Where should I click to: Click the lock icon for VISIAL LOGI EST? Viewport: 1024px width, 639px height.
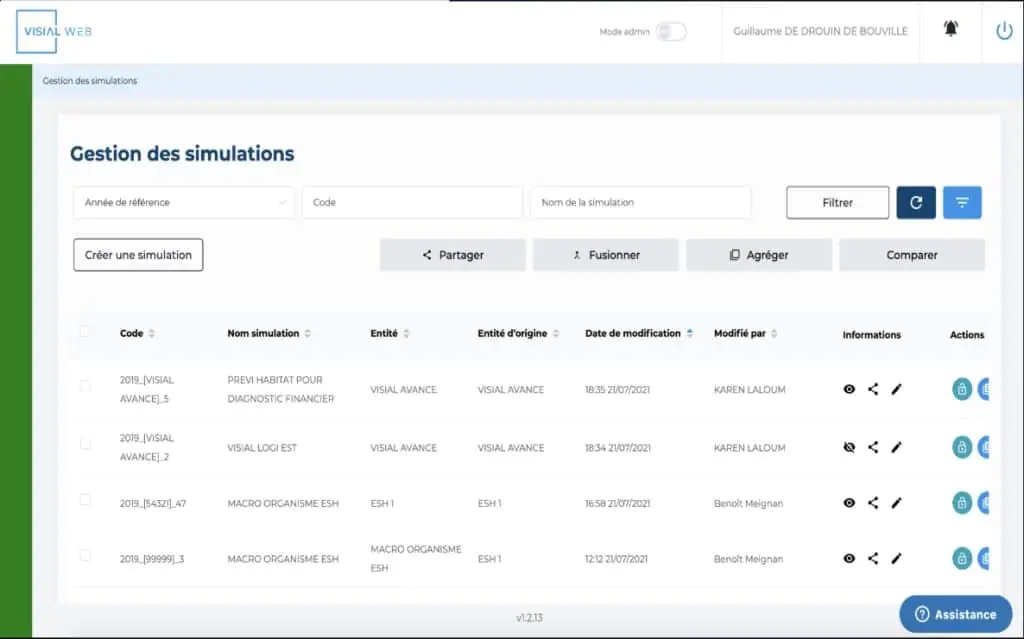pyautogui.click(x=961, y=448)
